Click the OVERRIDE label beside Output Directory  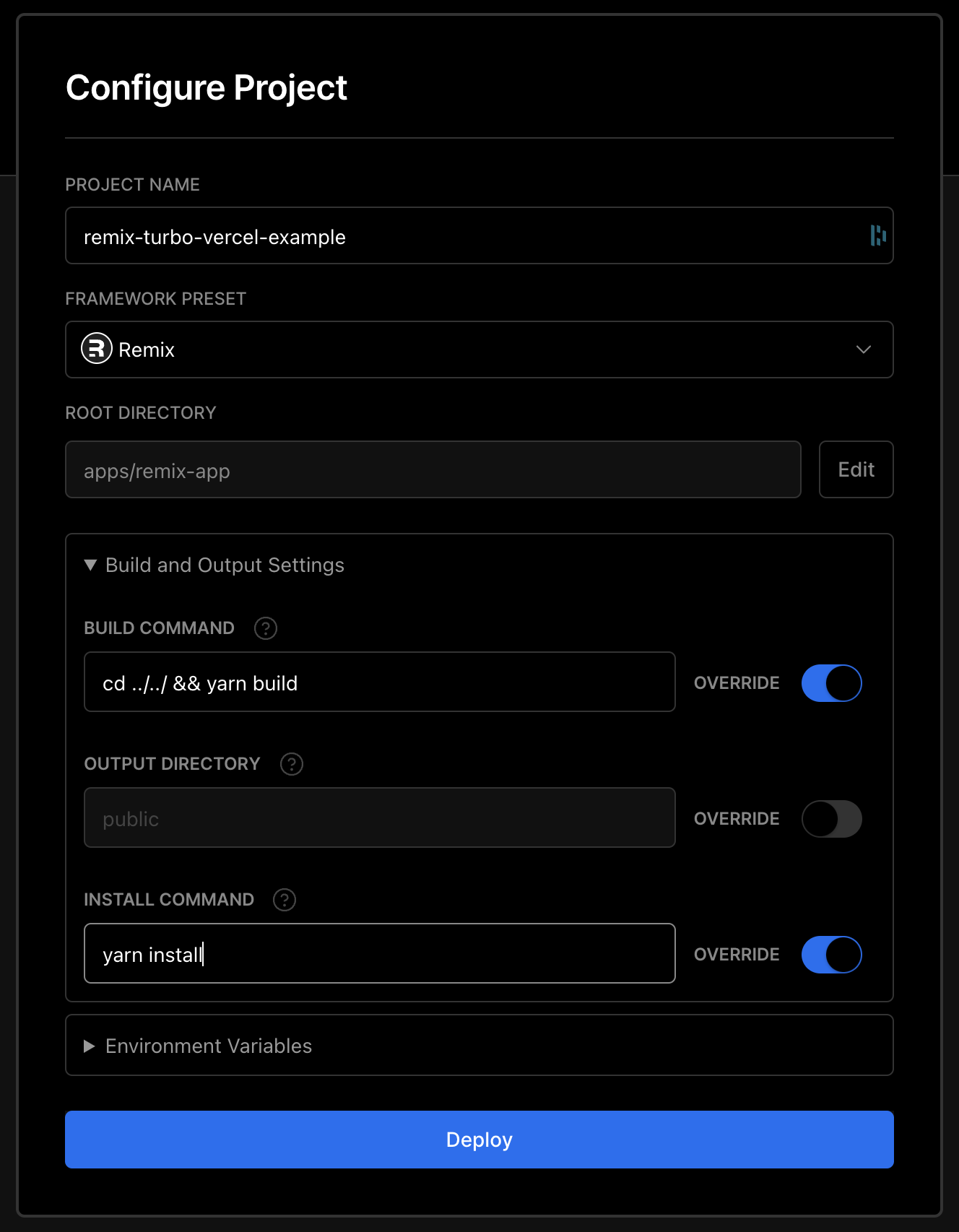pyautogui.click(x=737, y=819)
